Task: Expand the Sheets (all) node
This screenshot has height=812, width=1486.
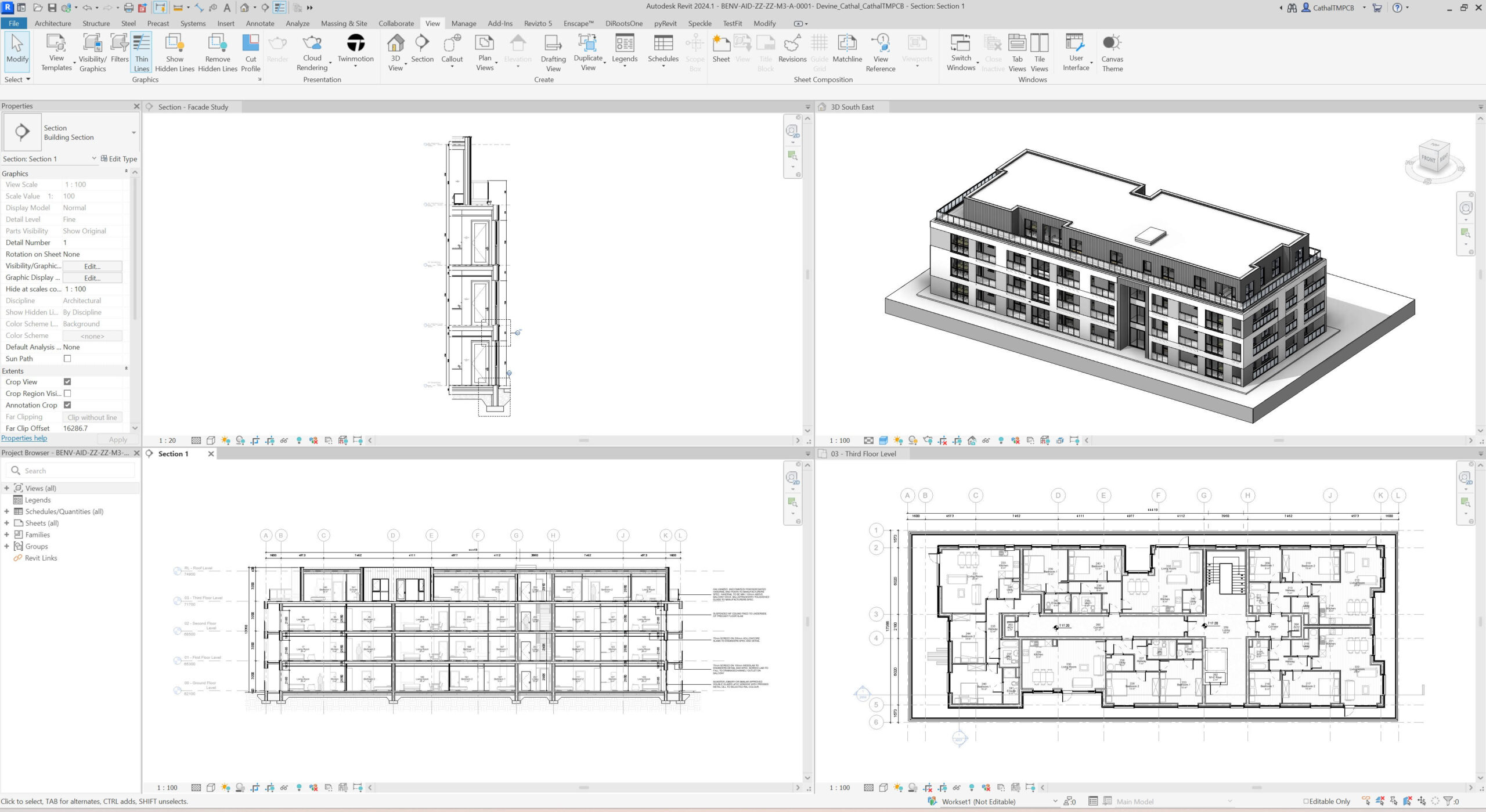Action: [6, 523]
